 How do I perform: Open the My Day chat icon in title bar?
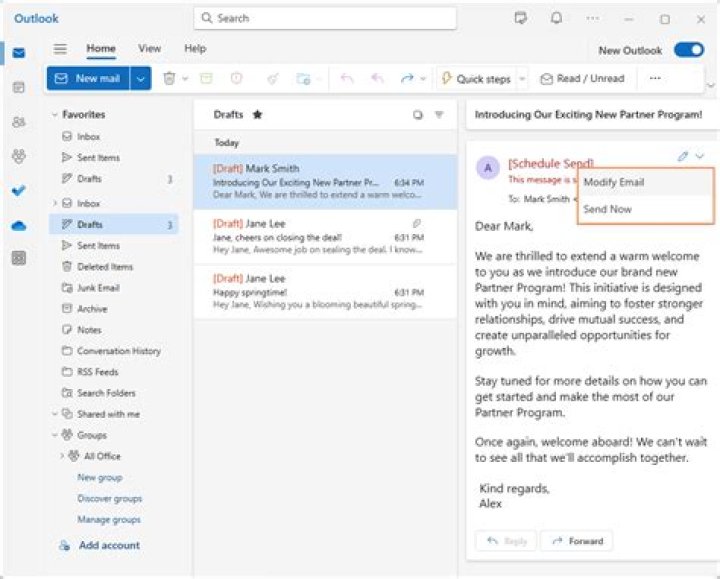click(x=520, y=18)
